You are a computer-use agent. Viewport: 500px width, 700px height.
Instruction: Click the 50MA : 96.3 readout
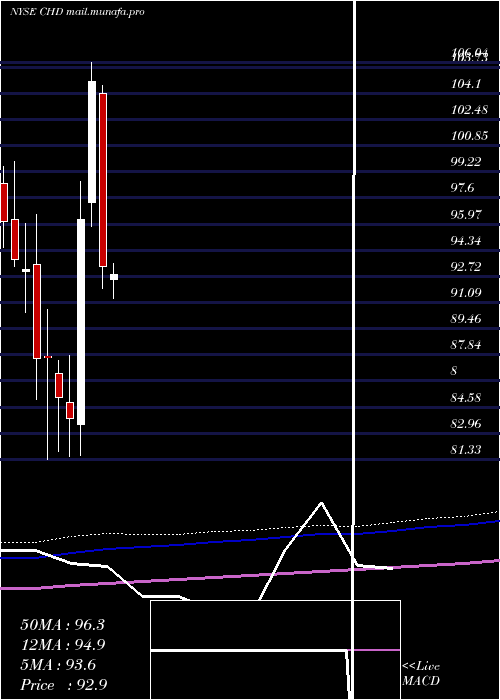[x=62, y=625]
